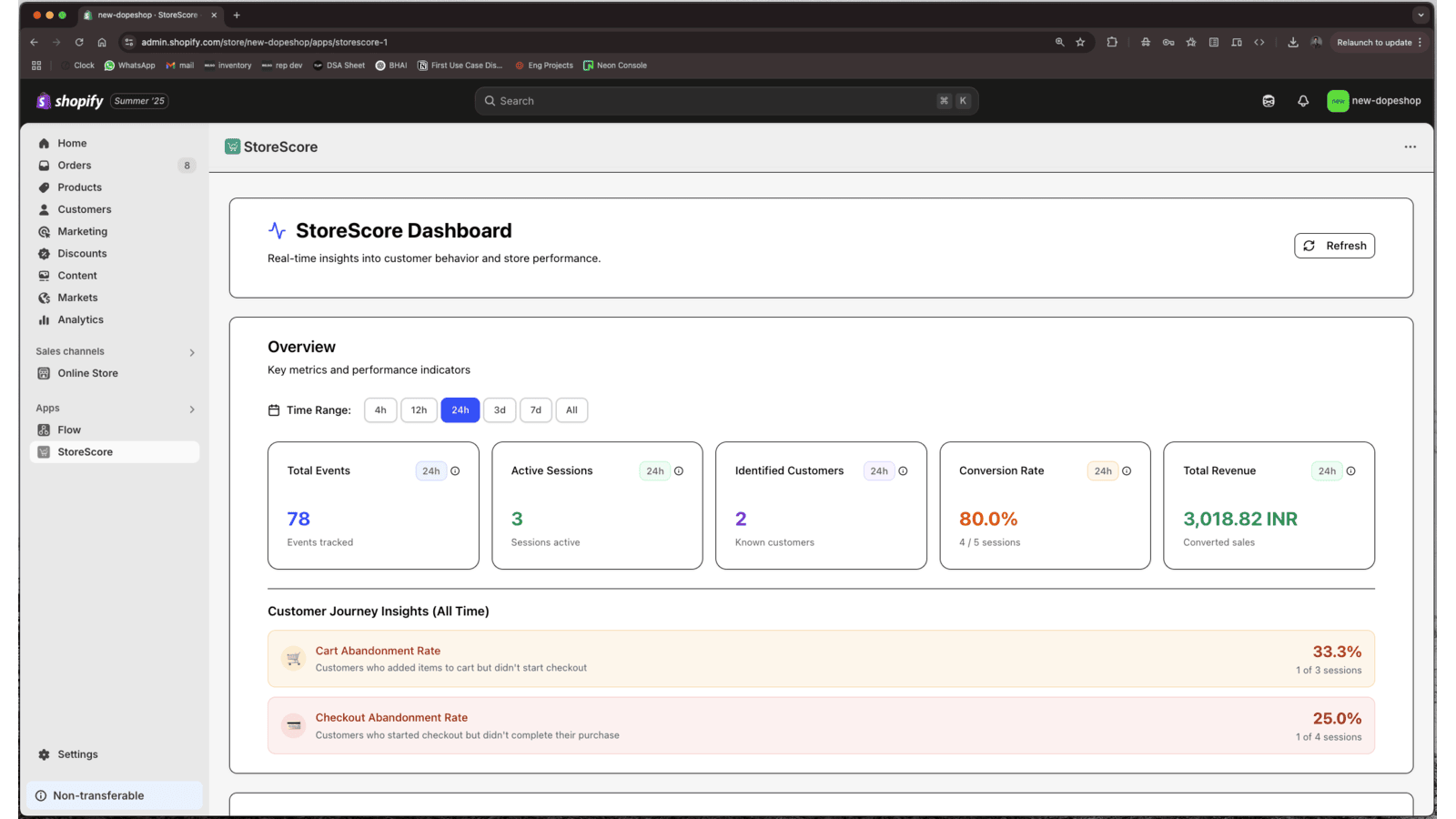The width and height of the screenshot is (1456, 819).
Task: Click the info icon on Total Revenue card
Action: click(1350, 471)
